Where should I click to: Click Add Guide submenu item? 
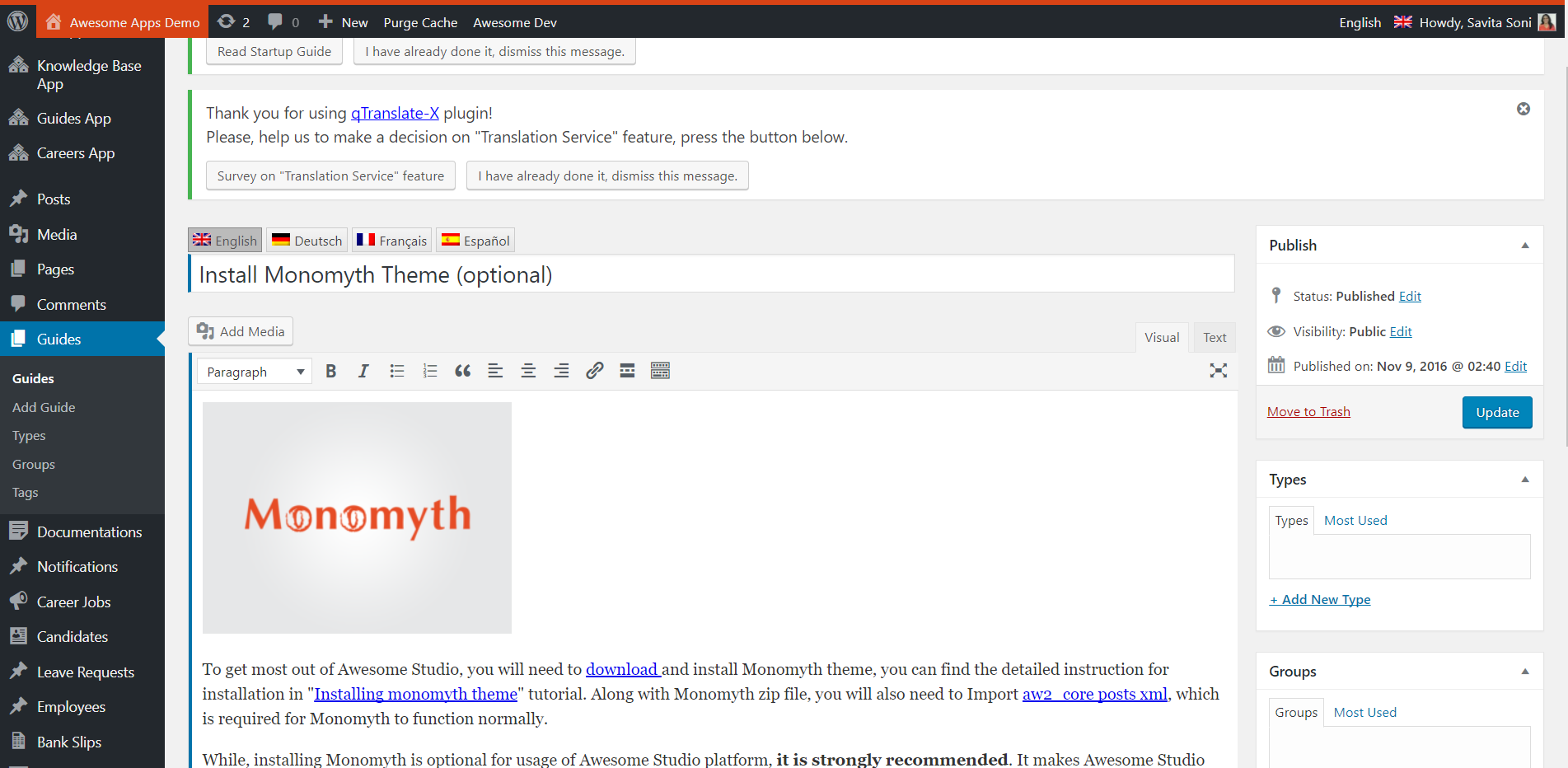tap(44, 407)
